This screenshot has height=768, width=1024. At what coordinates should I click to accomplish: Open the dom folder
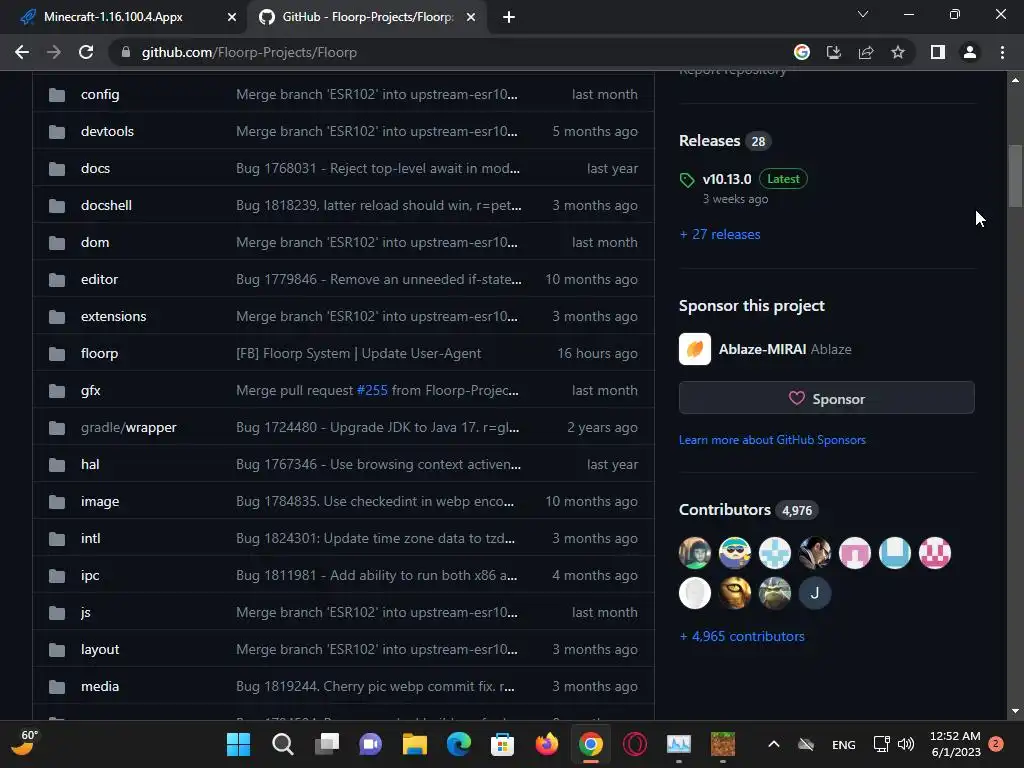[95, 242]
